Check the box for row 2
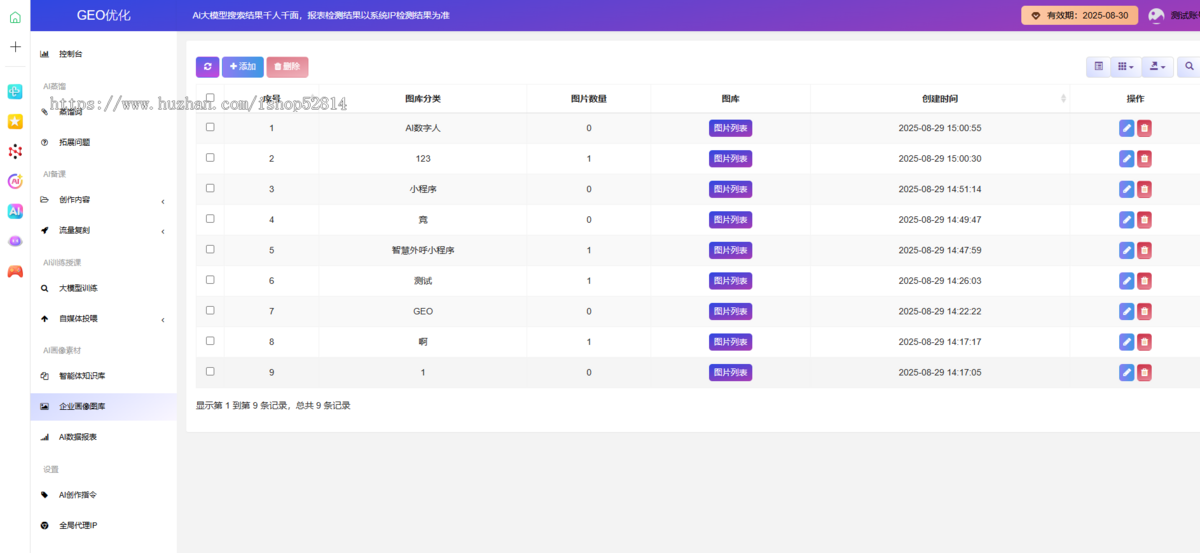This screenshot has width=1200, height=553. tap(210, 157)
